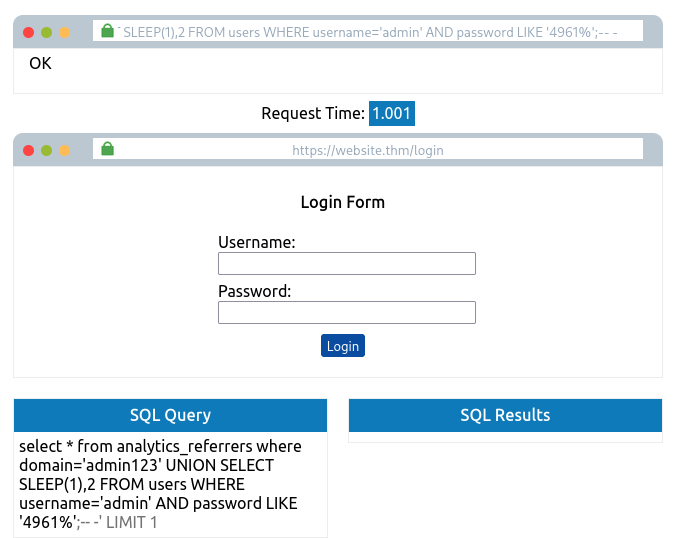This screenshot has height=538, width=692.
Task: Click the green padlock beside website.thm/login
Action: (107, 149)
